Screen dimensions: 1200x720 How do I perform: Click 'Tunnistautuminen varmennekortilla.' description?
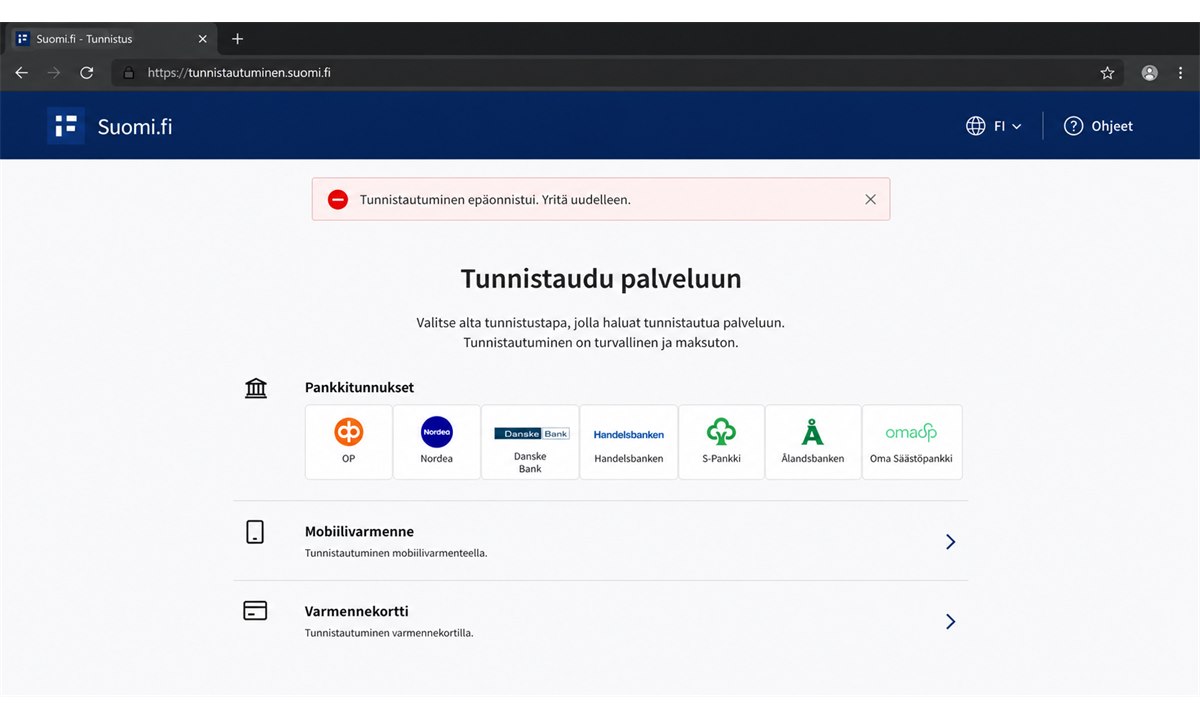click(x=389, y=633)
